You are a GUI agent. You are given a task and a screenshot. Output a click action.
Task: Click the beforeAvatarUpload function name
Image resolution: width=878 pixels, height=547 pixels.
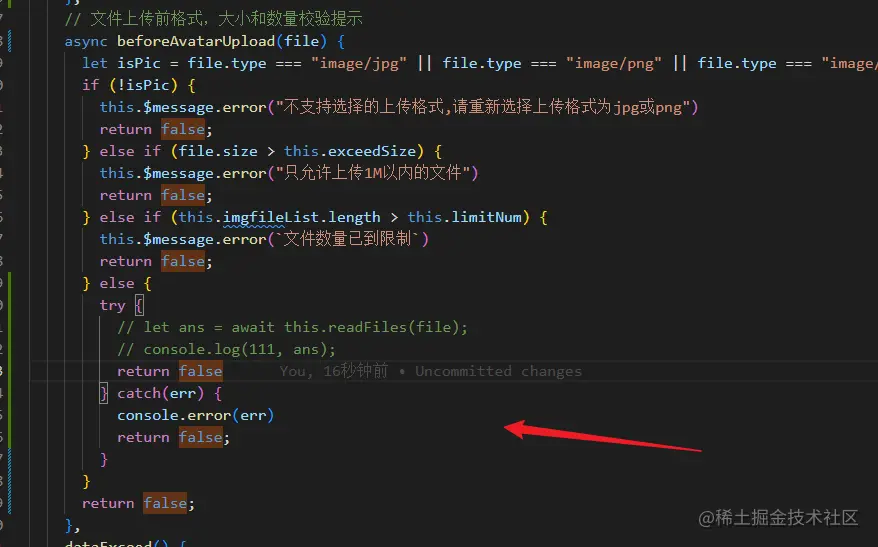click(195, 41)
